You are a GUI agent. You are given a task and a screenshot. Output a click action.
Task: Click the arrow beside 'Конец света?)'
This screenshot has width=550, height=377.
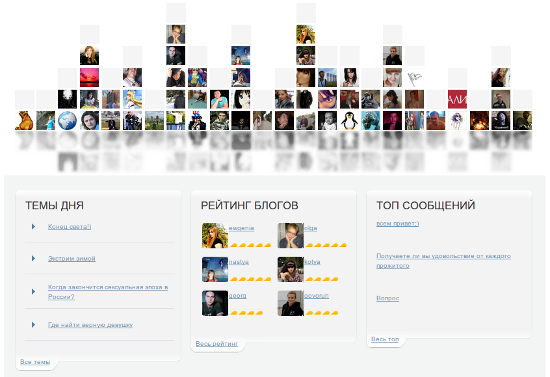click(33, 227)
